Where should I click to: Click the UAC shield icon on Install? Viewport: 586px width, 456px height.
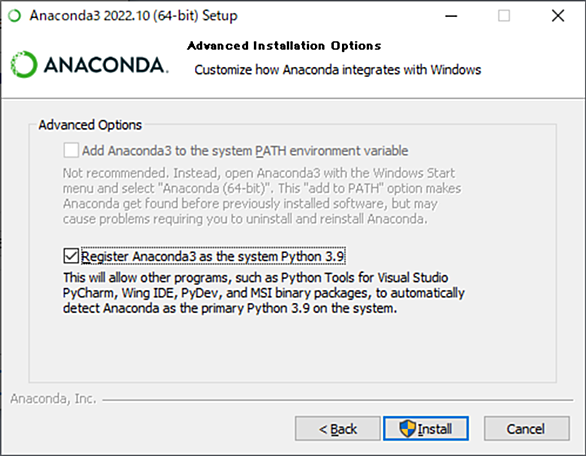[x=407, y=428]
